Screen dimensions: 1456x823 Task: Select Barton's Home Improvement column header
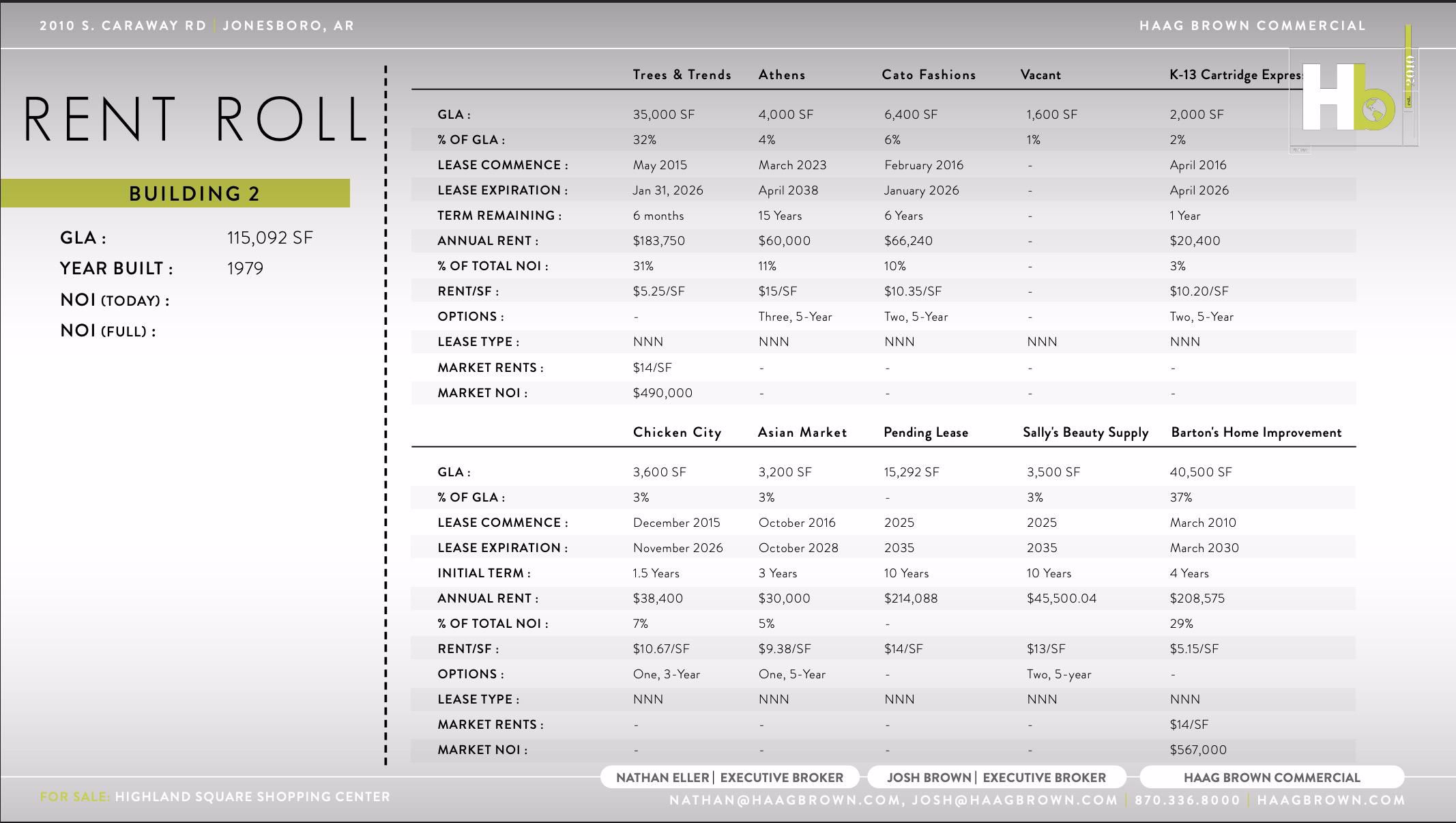1256,432
